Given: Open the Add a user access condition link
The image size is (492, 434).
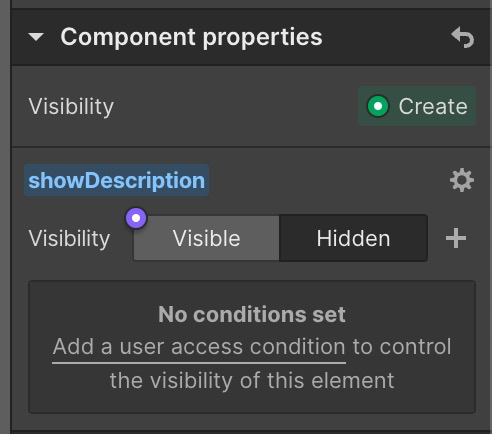Looking at the screenshot, I should coord(199,347).
